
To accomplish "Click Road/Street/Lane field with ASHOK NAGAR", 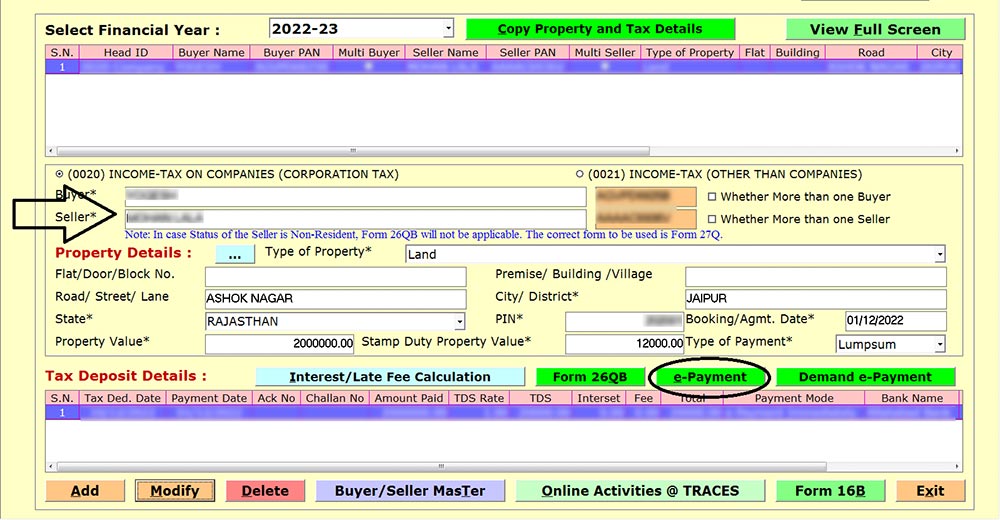I will pos(335,299).
